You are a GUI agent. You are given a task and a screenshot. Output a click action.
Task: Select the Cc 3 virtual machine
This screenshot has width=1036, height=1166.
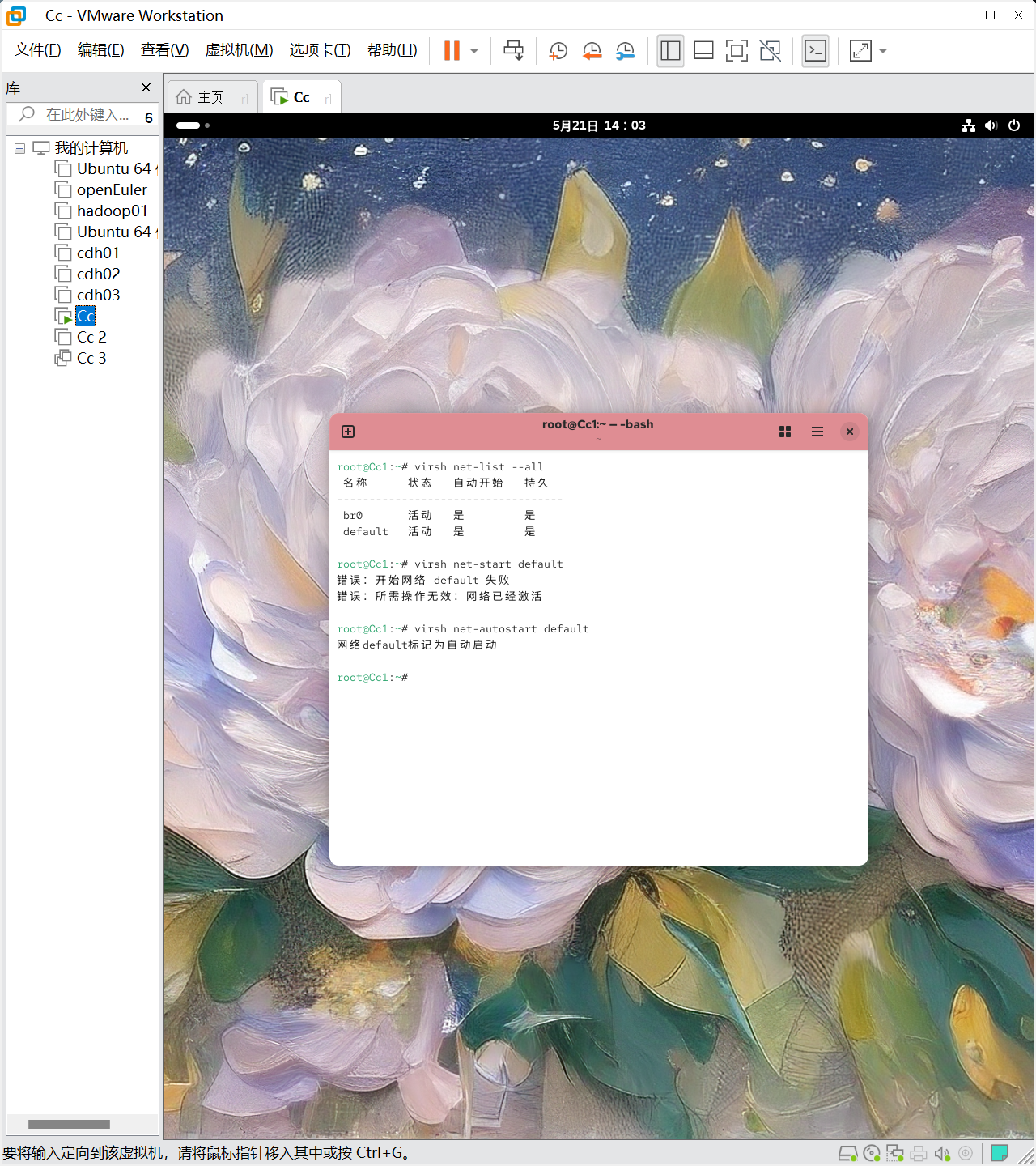[91, 358]
